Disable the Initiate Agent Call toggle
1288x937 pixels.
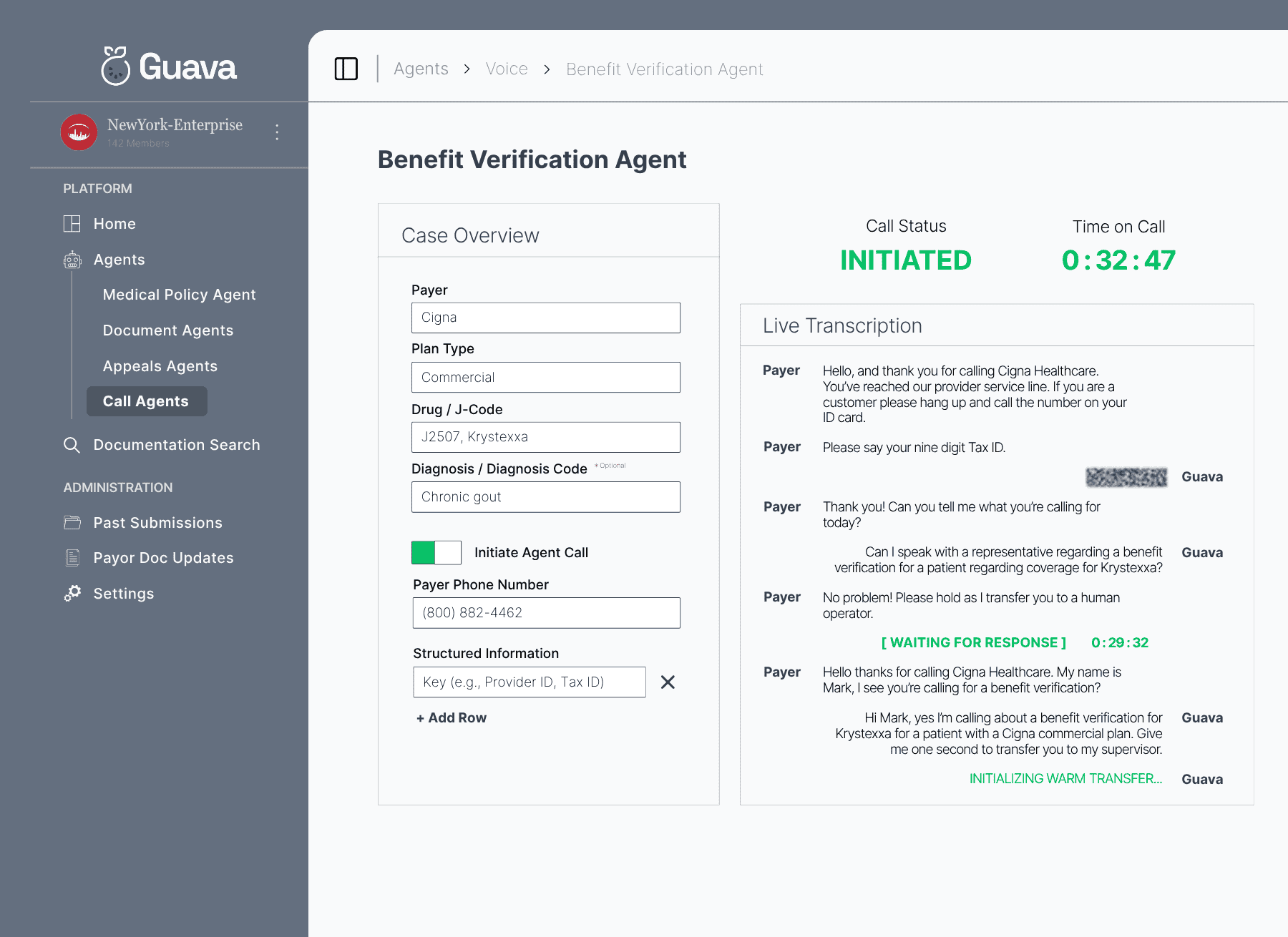tap(436, 552)
